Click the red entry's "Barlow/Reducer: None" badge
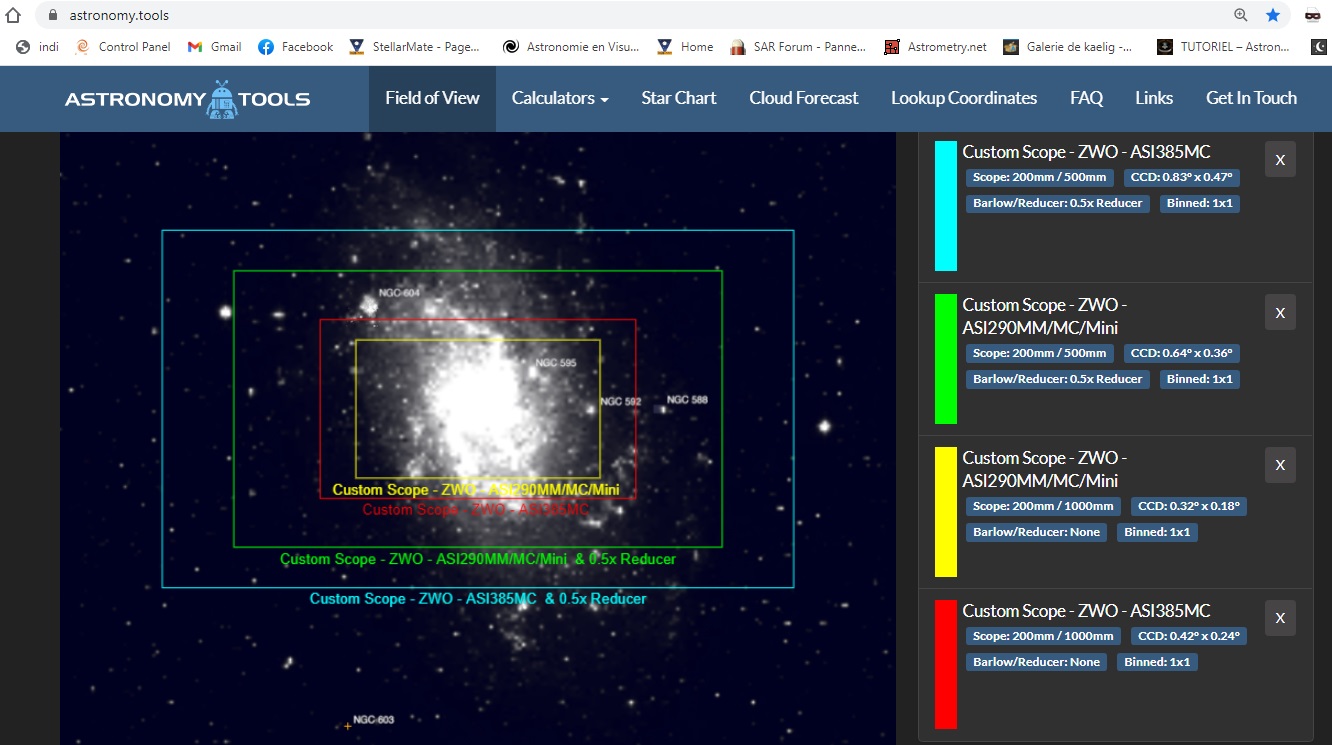 (x=1036, y=662)
